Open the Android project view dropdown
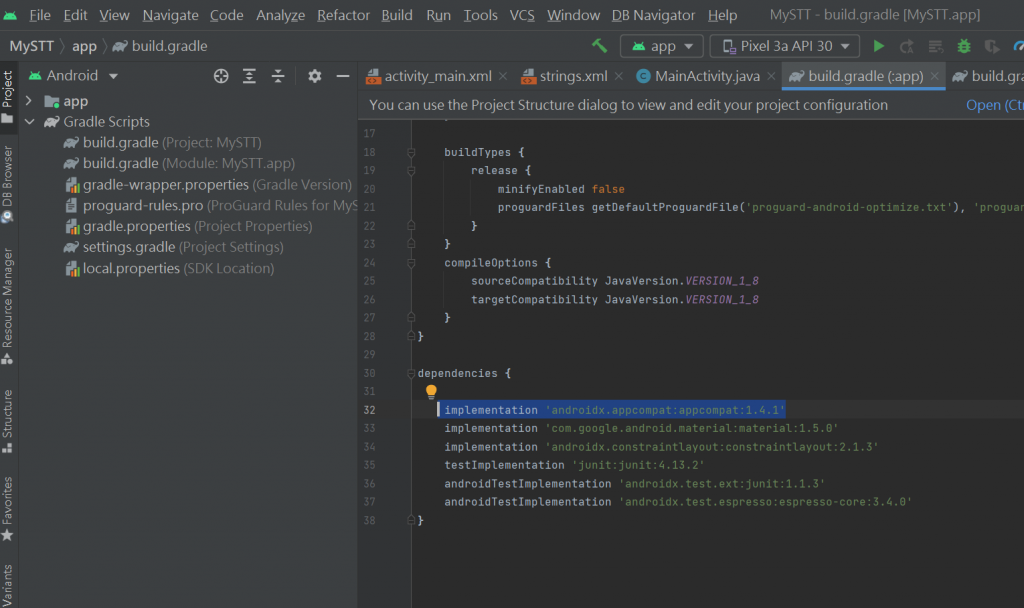The image size is (1024, 608). pos(73,76)
